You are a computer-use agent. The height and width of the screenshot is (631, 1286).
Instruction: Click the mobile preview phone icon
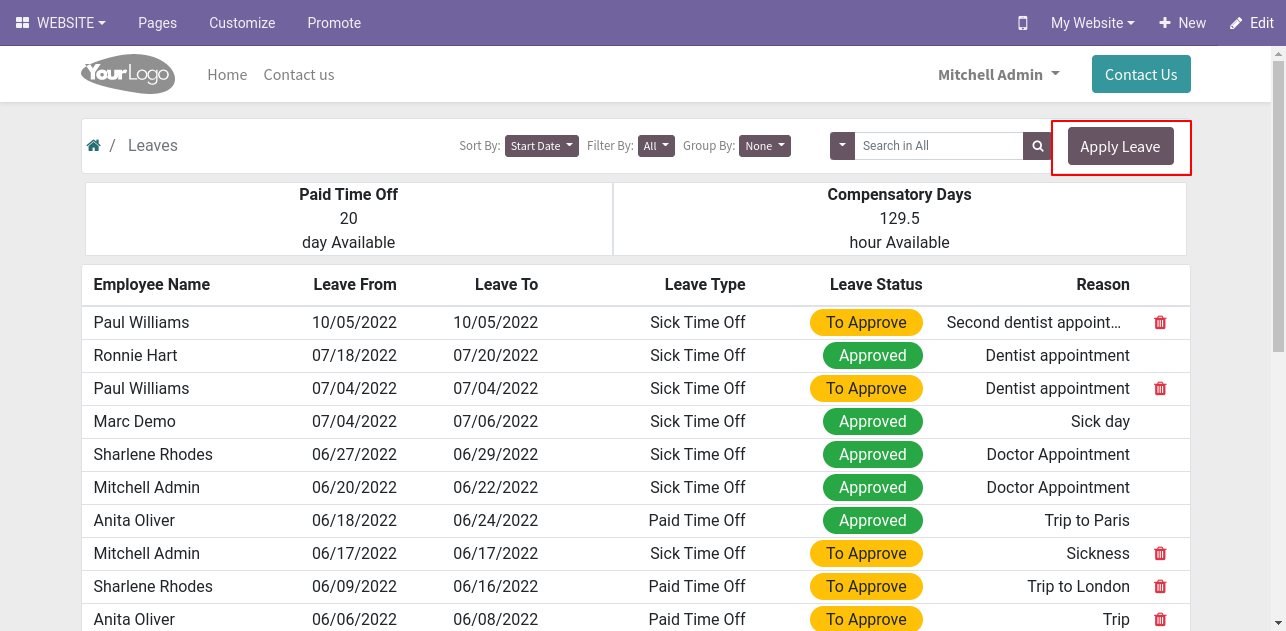tap(1022, 23)
